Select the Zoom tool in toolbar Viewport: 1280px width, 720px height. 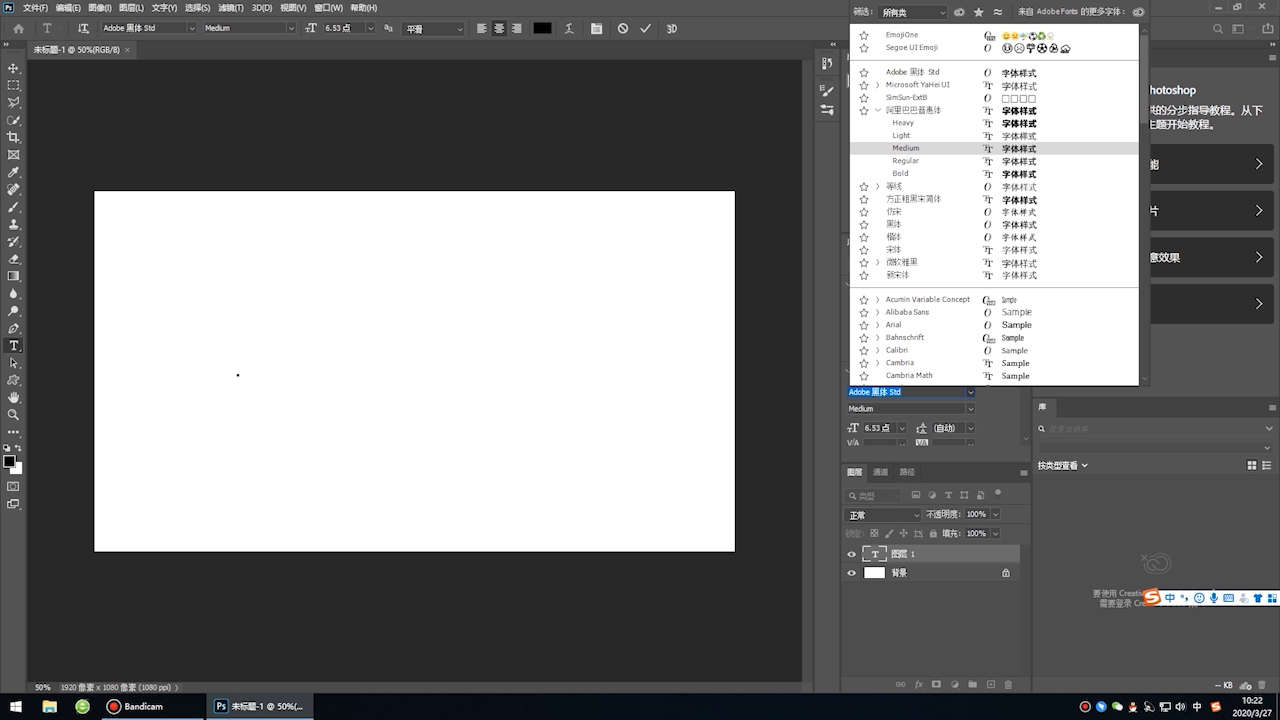click(13, 414)
